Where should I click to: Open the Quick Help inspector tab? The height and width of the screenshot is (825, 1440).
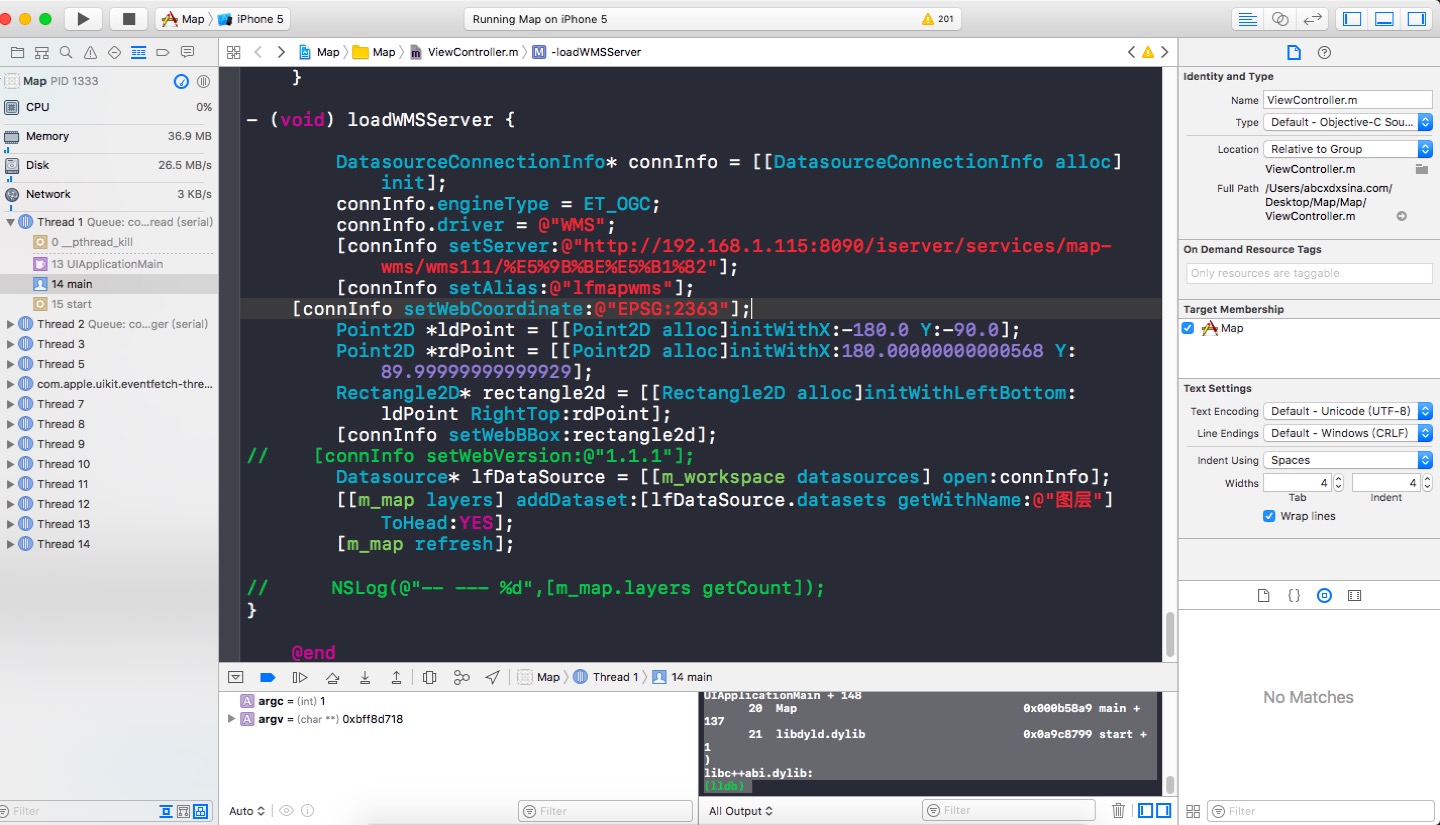click(1324, 52)
